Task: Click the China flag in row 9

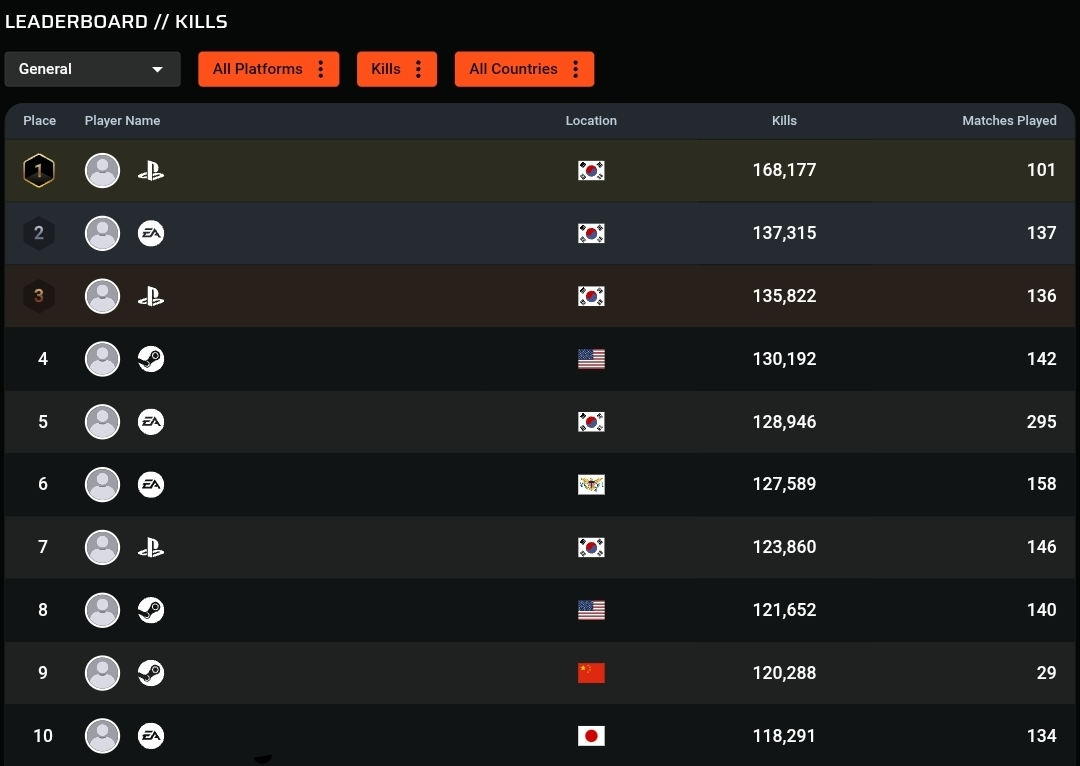Action: pyautogui.click(x=591, y=673)
